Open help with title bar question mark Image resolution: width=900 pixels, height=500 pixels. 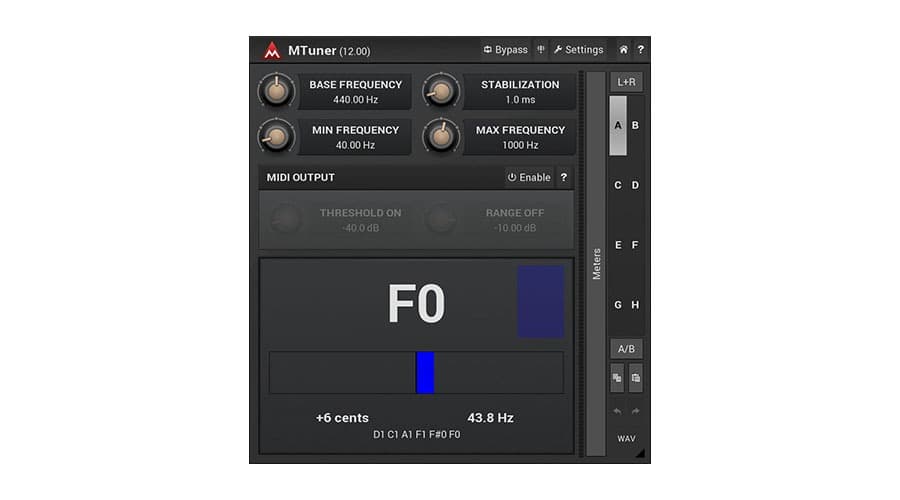[641, 50]
